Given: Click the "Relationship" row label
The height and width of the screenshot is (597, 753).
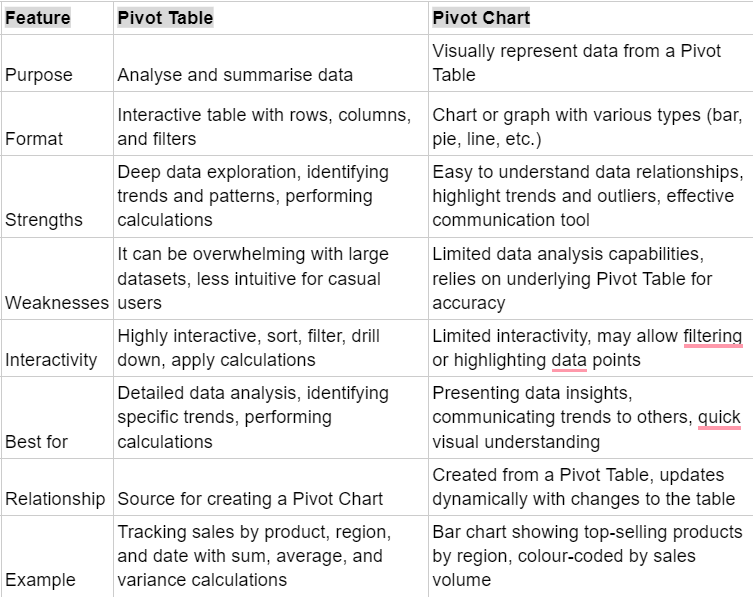Looking at the screenshot, I should pyautogui.click(x=55, y=498).
